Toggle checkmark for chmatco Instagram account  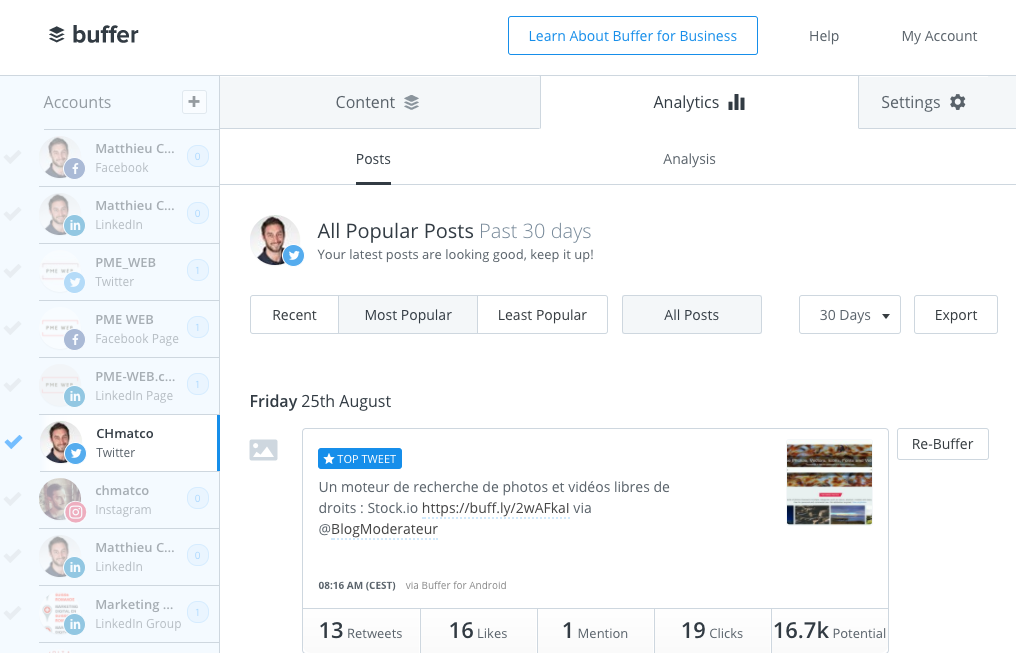(x=13, y=499)
